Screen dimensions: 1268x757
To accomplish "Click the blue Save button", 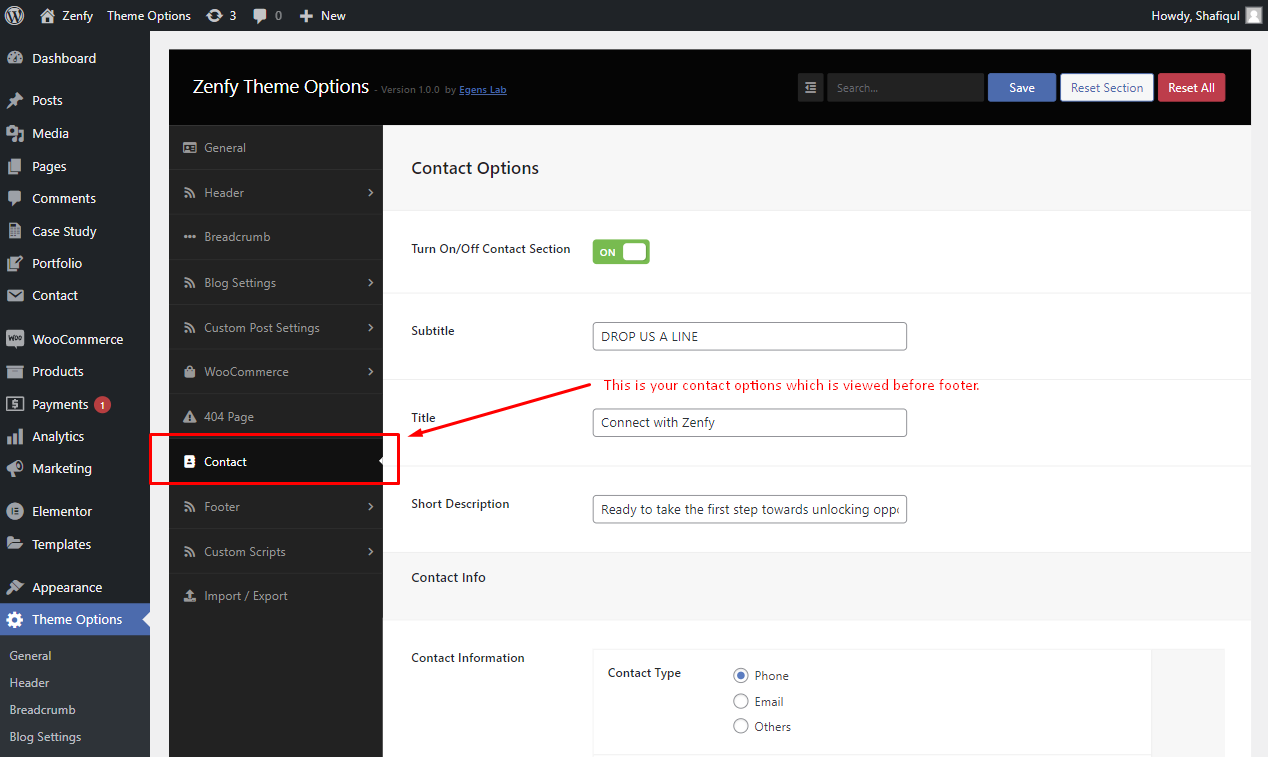I will click(x=1022, y=88).
